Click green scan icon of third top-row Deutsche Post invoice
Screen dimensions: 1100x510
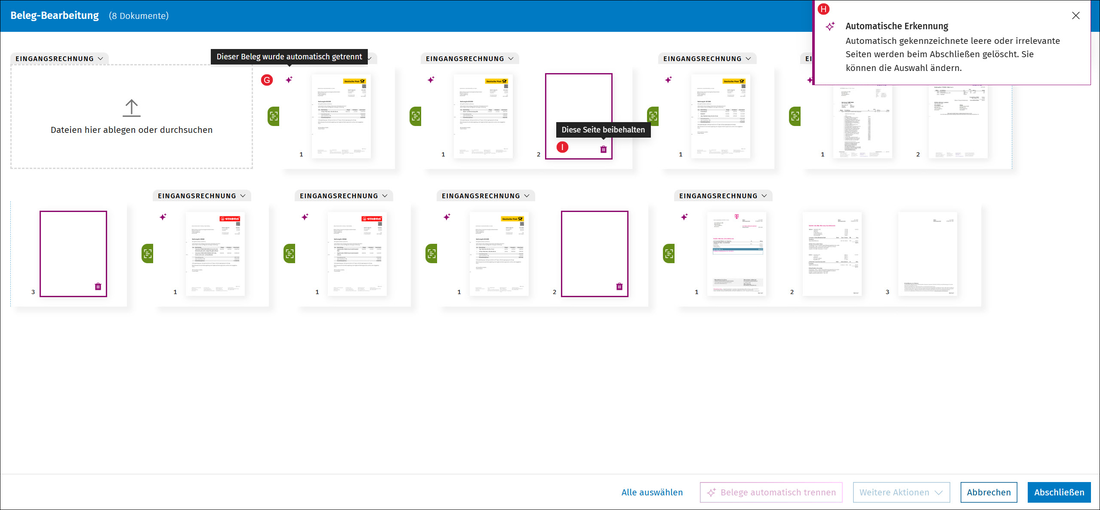tap(653, 116)
